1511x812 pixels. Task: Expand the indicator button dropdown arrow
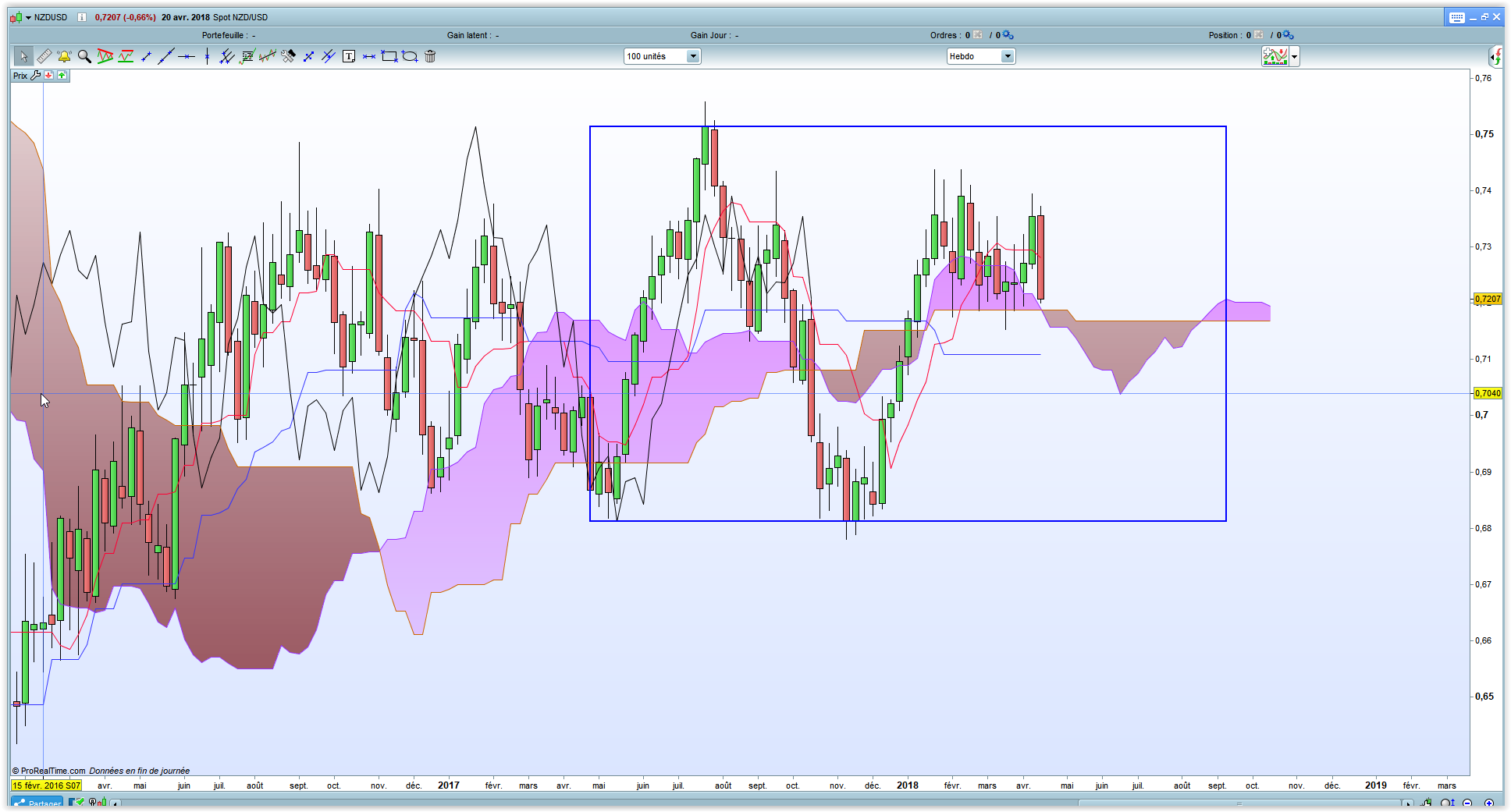(1295, 56)
